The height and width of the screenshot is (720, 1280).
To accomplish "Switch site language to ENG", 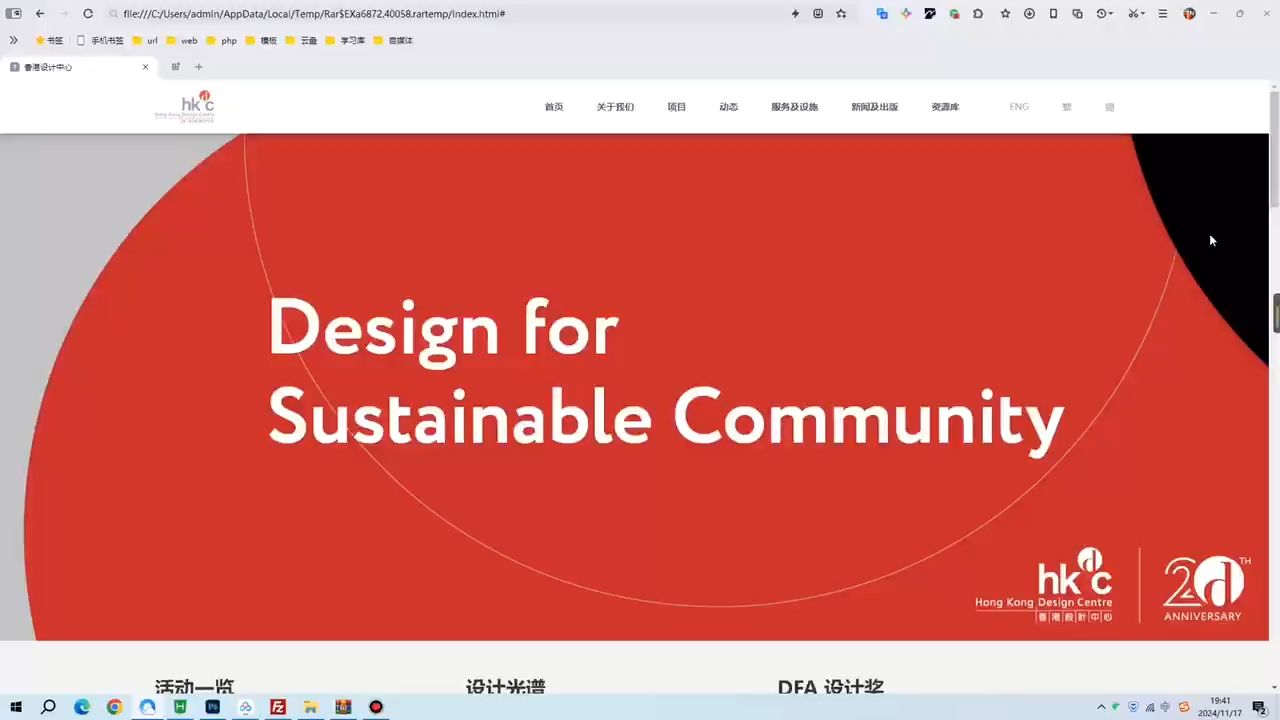I will (x=1019, y=107).
